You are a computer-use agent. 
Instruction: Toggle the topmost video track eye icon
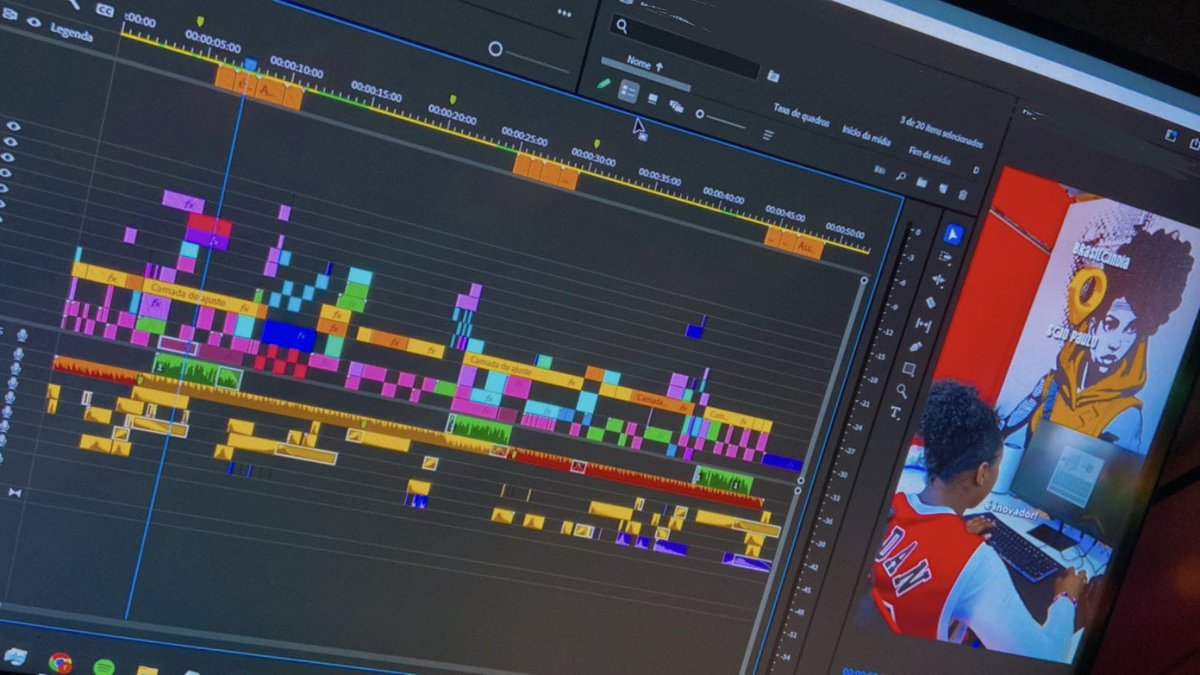tap(13, 126)
